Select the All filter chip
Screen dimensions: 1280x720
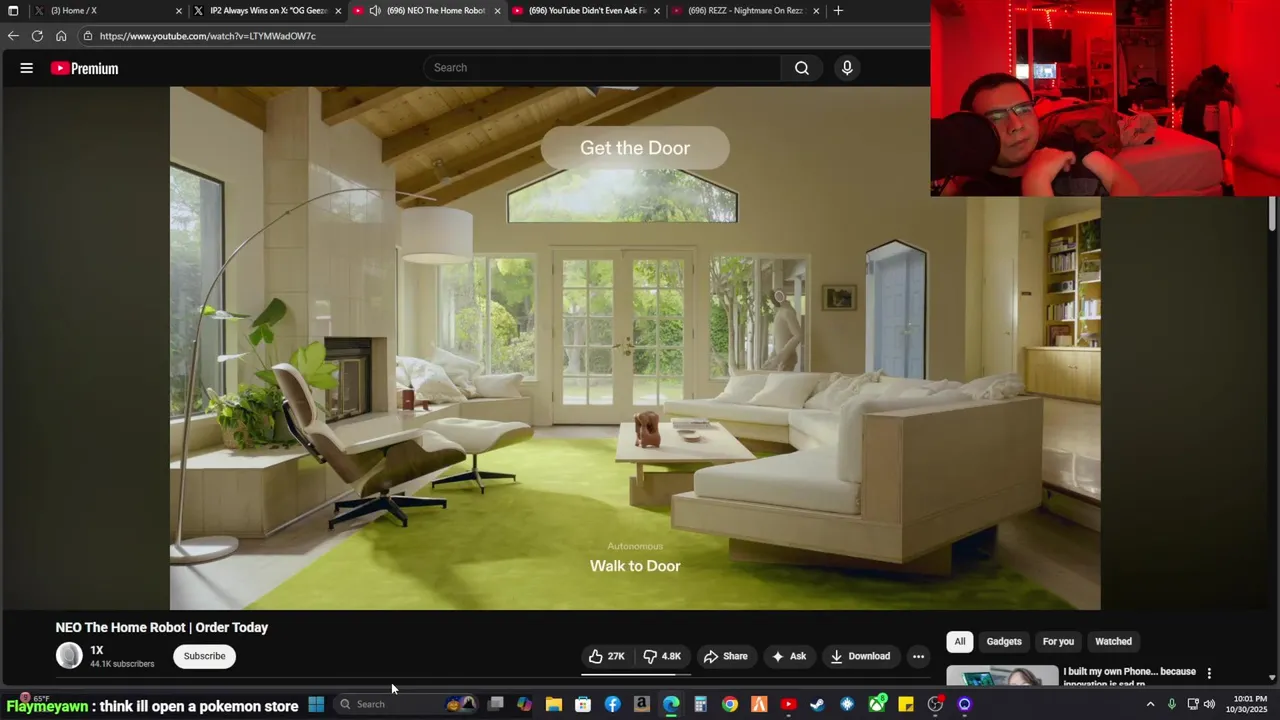tap(960, 642)
